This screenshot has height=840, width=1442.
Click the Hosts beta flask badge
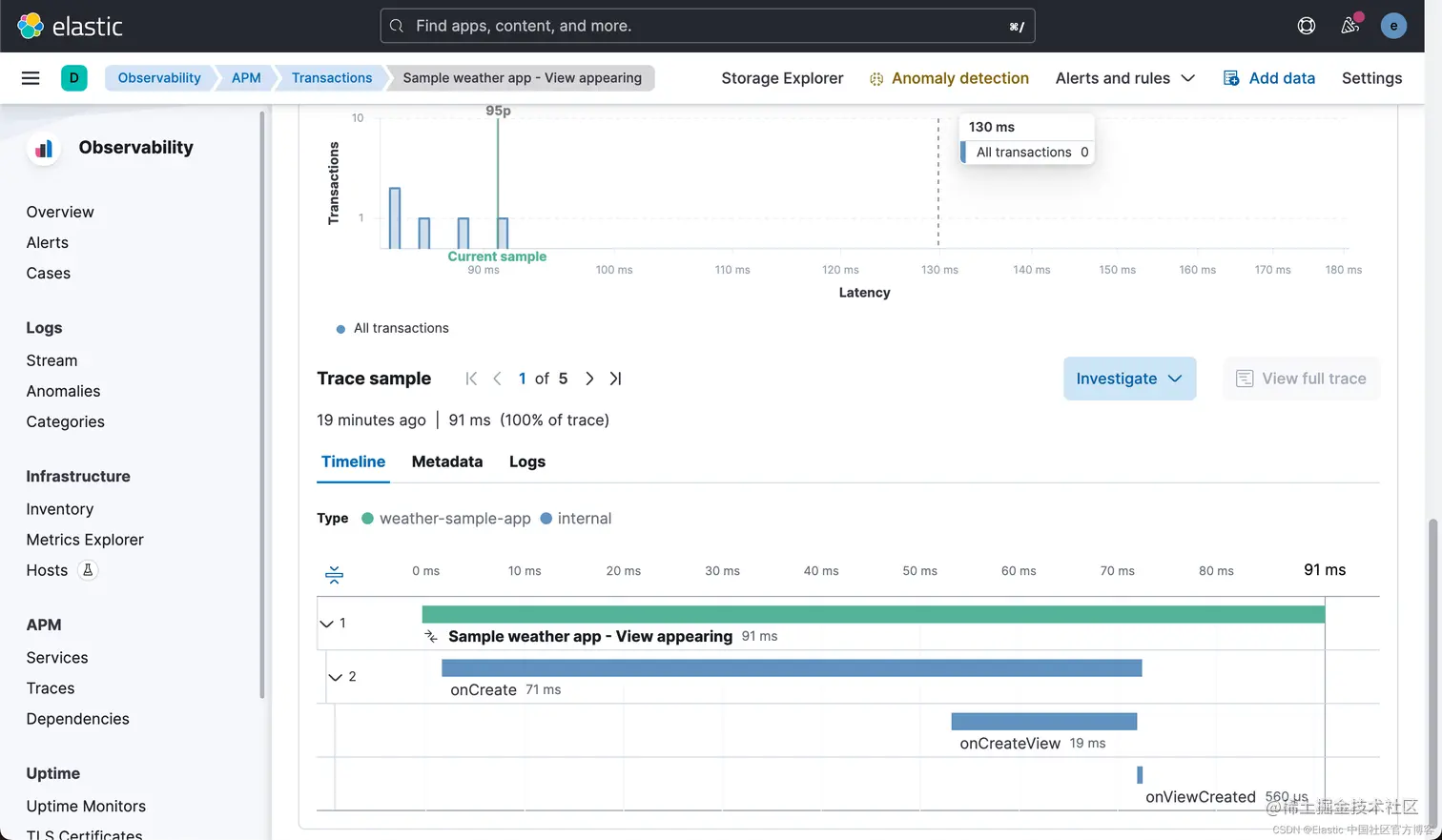[x=88, y=570]
